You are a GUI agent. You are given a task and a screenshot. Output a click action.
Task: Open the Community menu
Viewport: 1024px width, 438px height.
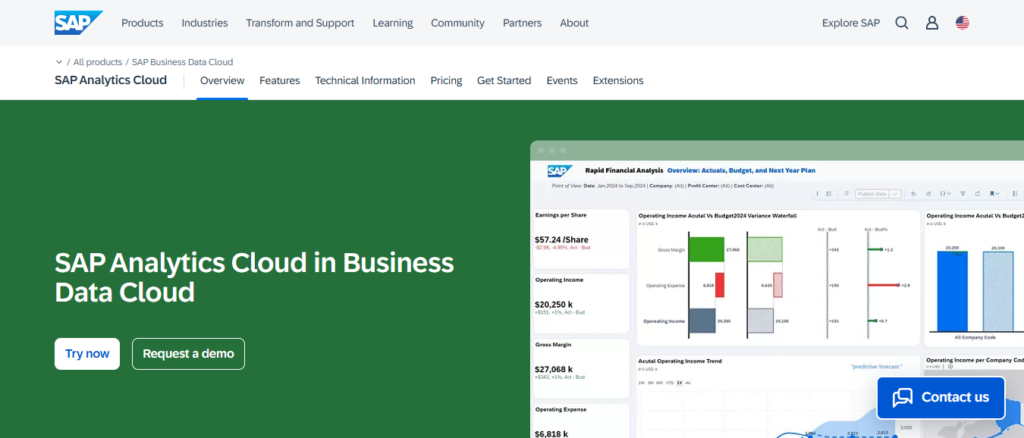(458, 23)
